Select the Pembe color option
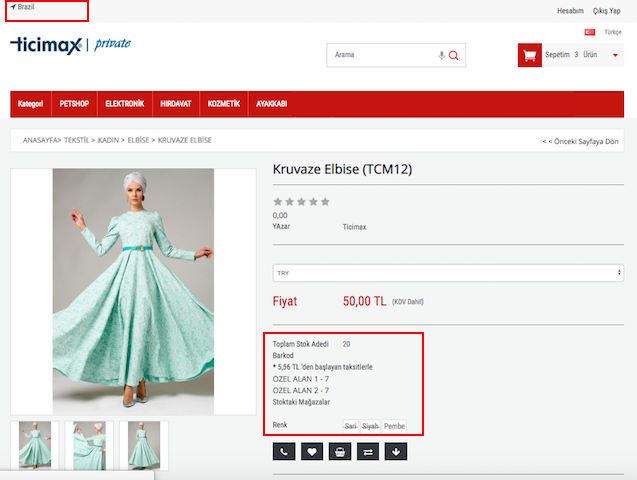637x480 pixels. (395, 425)
